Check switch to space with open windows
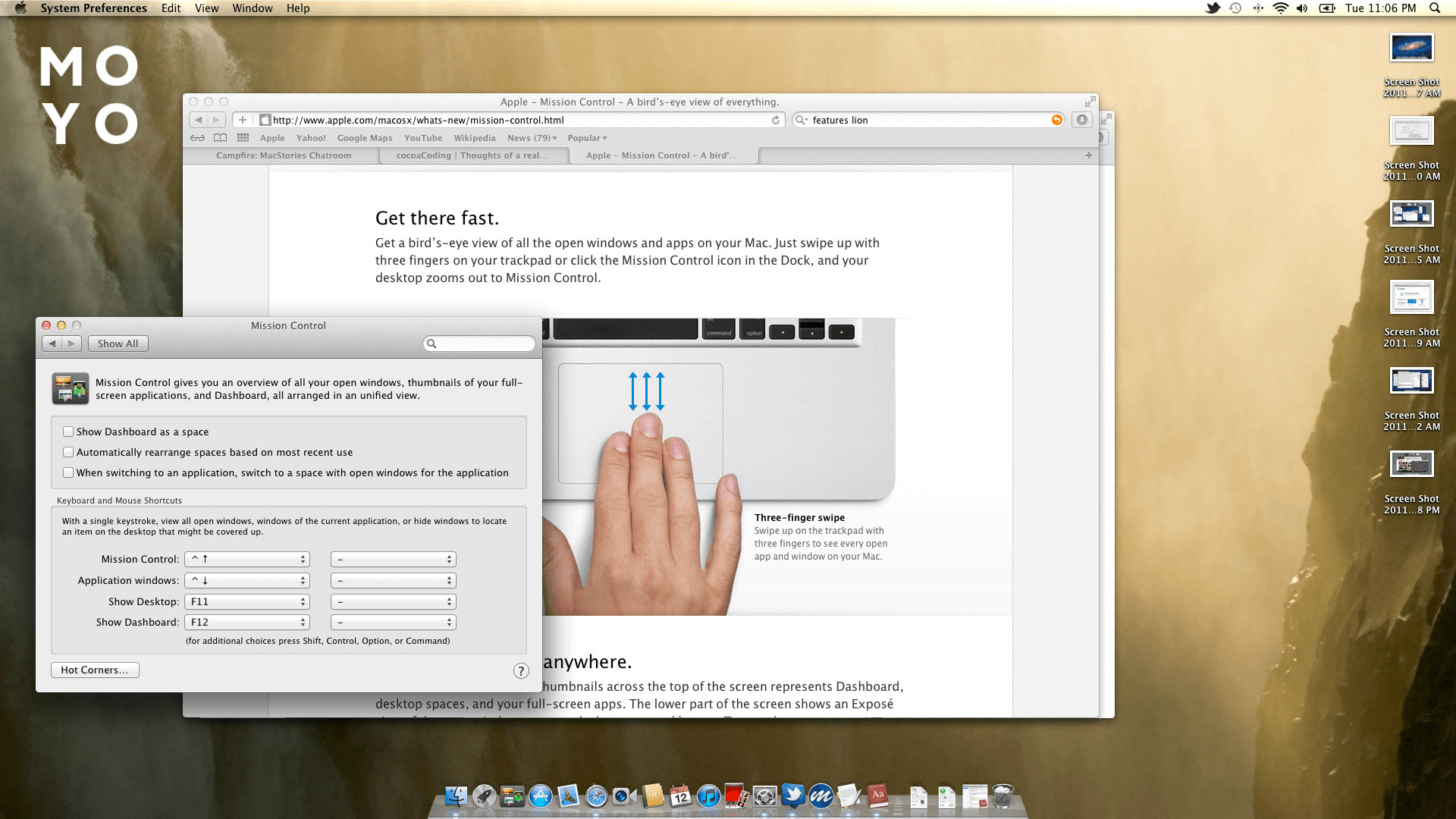 [x=68, y=472]
